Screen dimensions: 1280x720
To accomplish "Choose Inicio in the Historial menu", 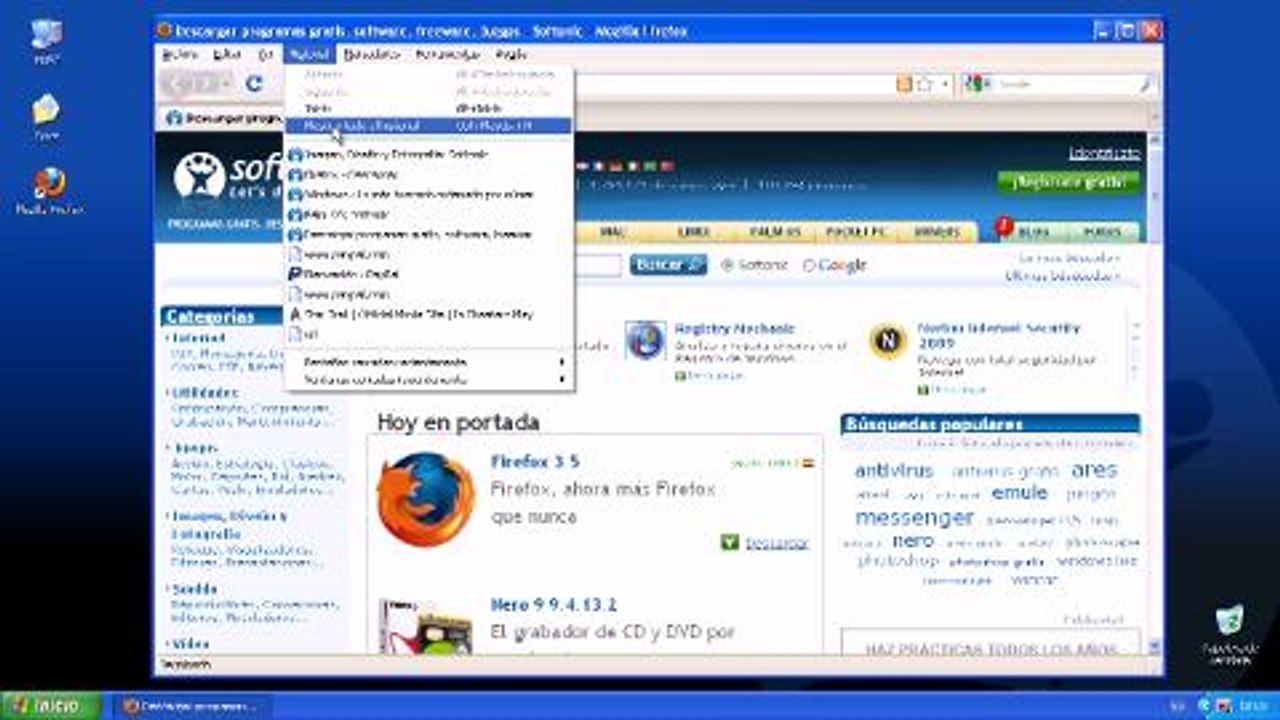I will coord(429,107).
